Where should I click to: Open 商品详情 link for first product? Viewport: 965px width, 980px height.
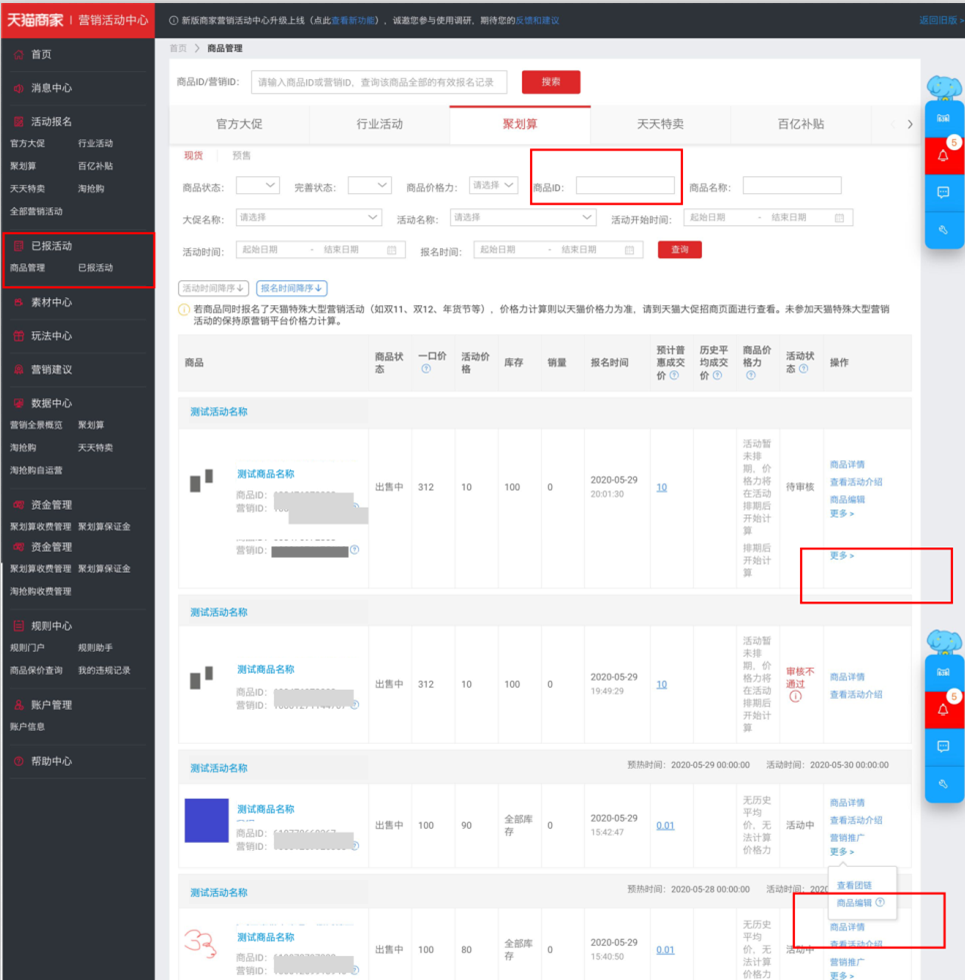tap(847, 464)
